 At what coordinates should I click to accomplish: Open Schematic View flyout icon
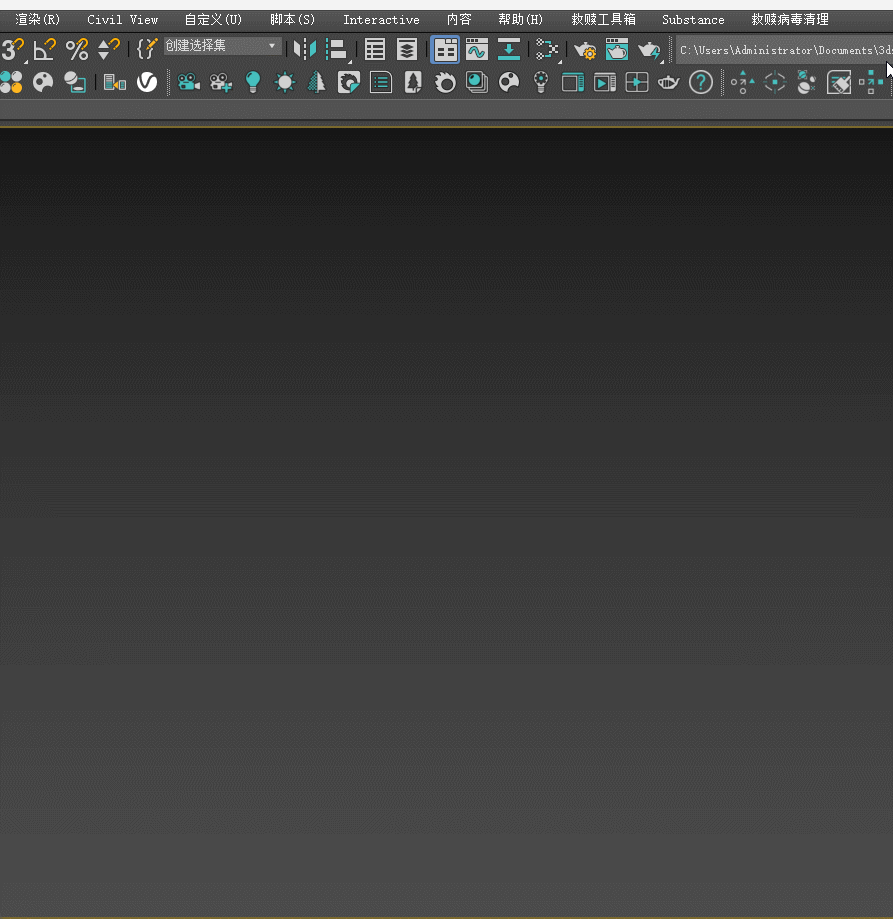tap(547, 49)
